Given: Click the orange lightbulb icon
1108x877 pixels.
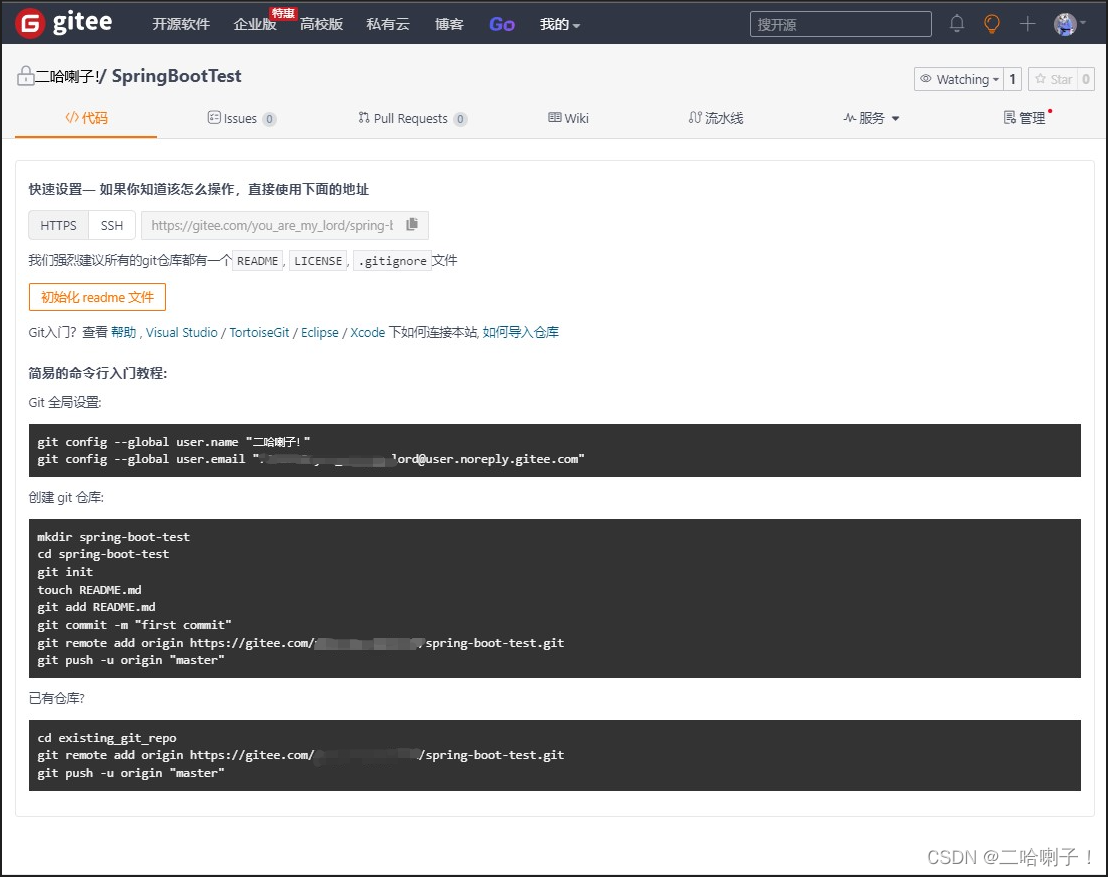Looking at the screenshot, I should 992,24.
